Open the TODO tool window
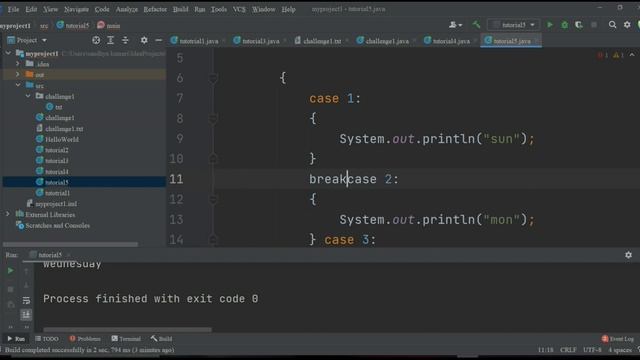Viewport: 640px width, 360px height. coord(47,339)
